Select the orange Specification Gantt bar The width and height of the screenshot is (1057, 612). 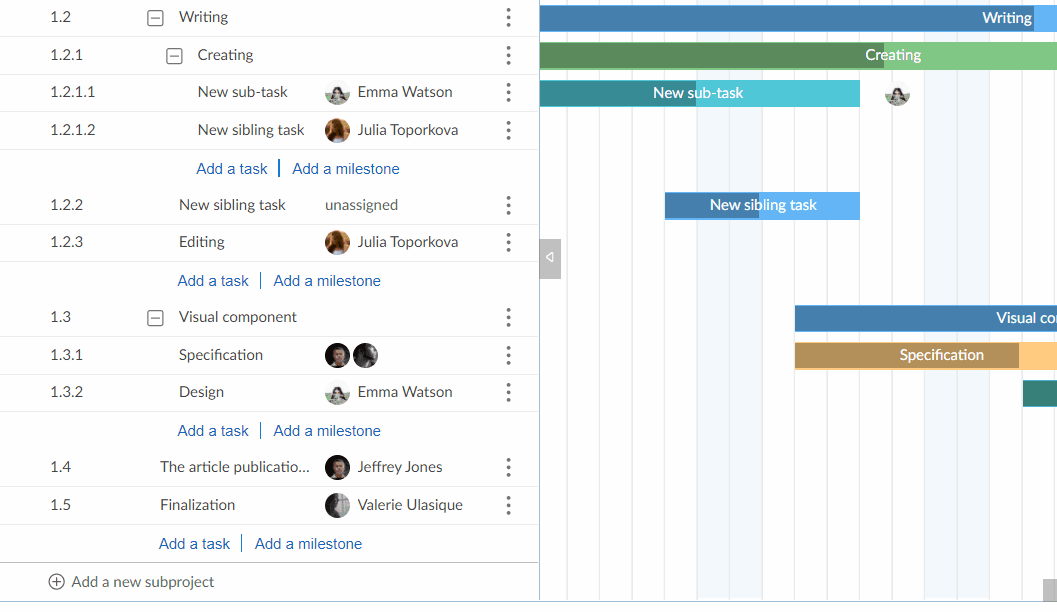click(926, 355)
